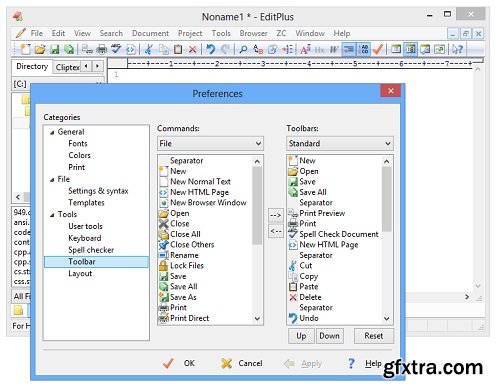Image resolution: width=500 pixels, height=391 pixels.
Task: Select Undo item in Toolbars list
Action: click(309, 318)
